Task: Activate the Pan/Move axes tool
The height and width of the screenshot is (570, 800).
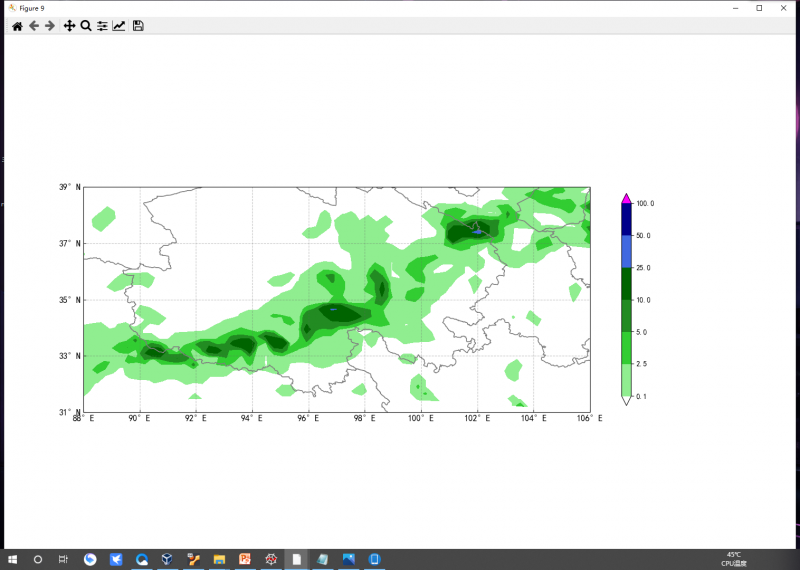Action: coord(69,26)
